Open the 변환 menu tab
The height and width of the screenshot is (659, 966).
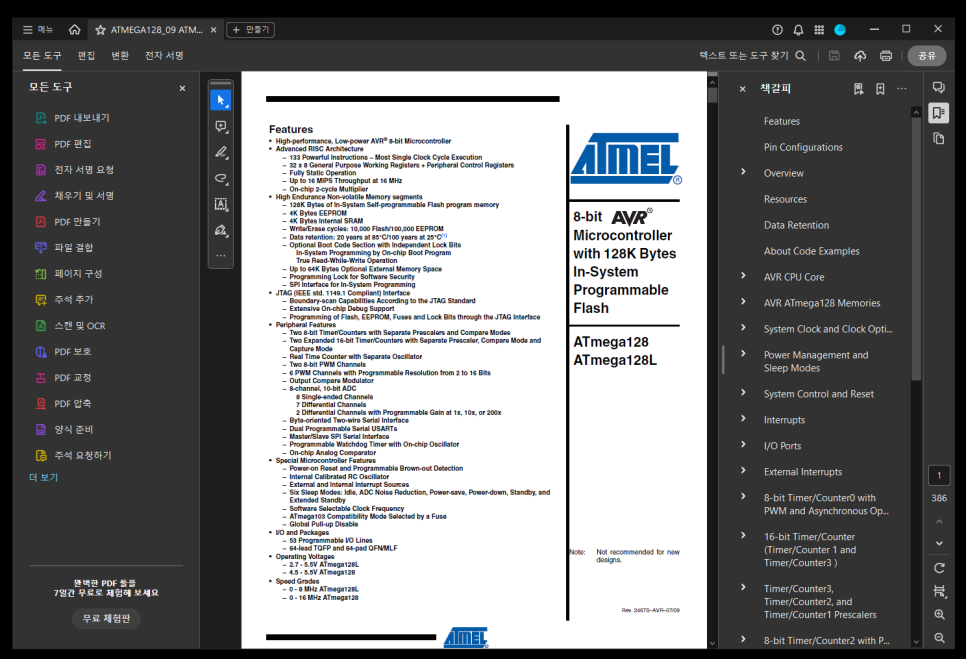pyautogui.click(x=120, y=55)
